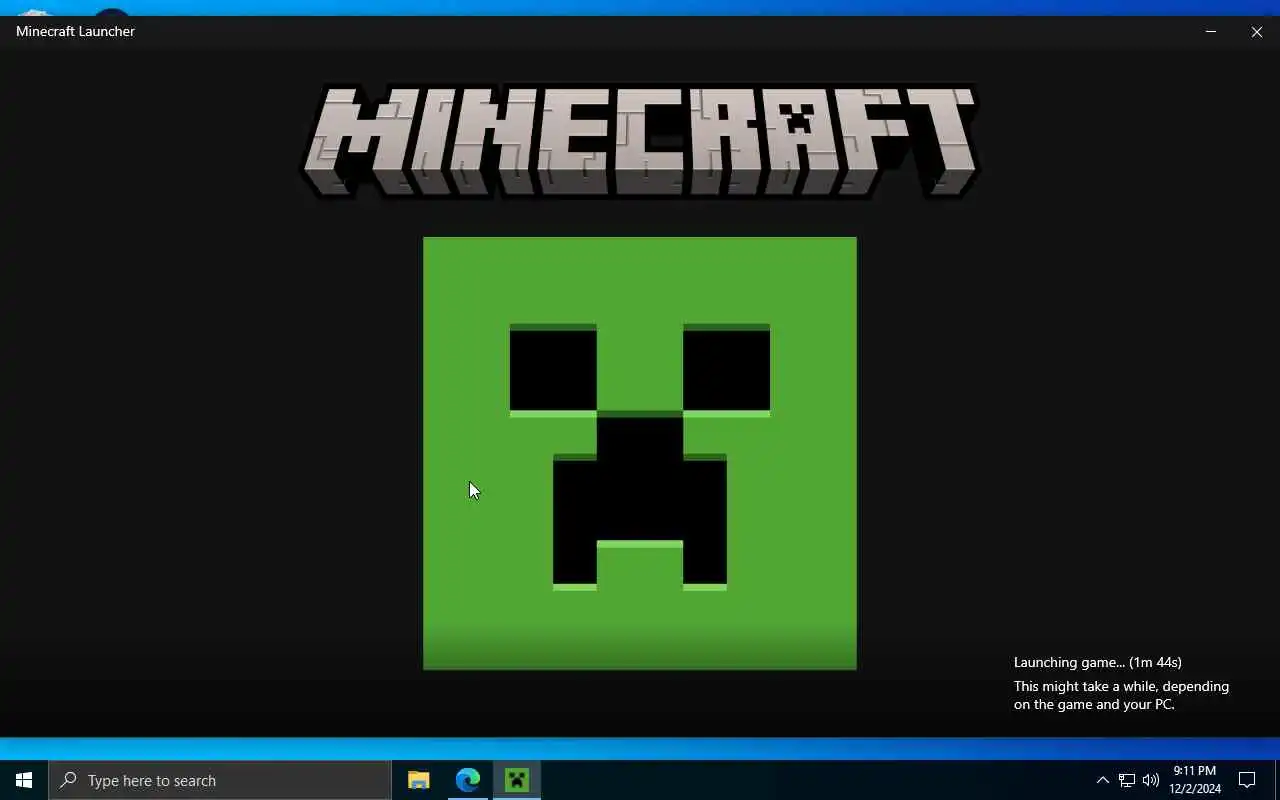Show hidden system tray icons
This screenshot has height=800, width=1280.
point(1103,780)
